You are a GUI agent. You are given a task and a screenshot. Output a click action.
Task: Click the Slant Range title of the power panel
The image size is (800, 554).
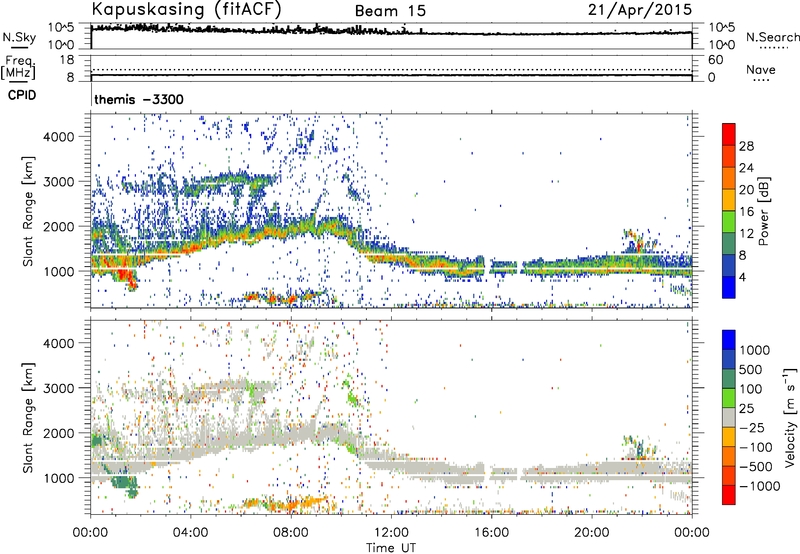tap(28, 211)
